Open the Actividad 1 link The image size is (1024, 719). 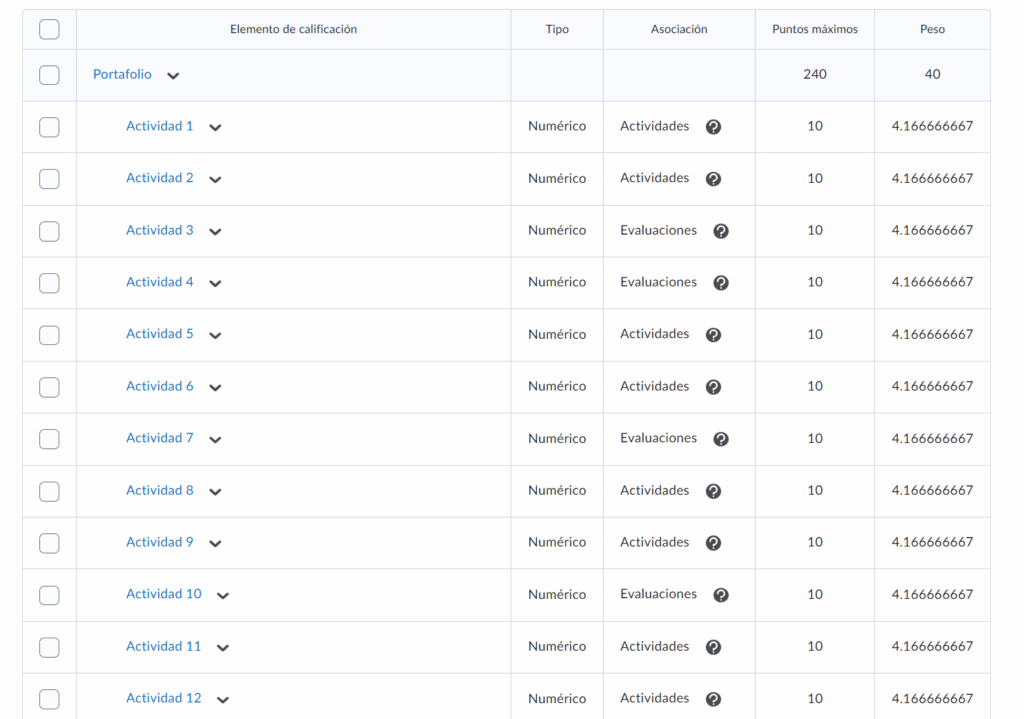[159, 126]
